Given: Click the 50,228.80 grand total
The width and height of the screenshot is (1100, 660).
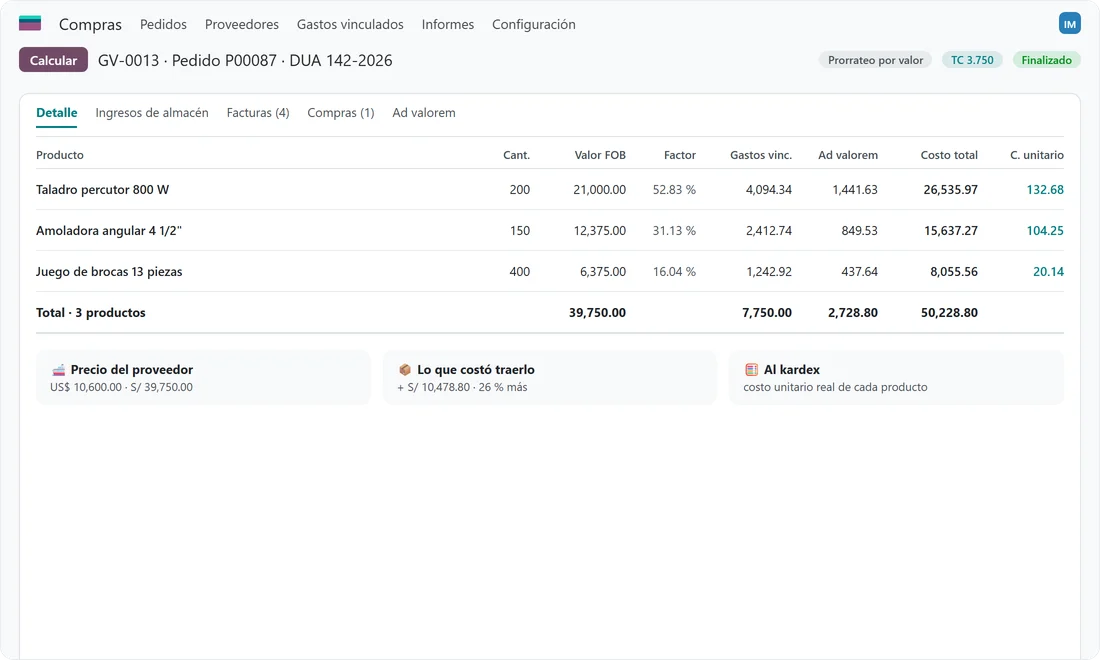Looking at the screenshot, I should click(x=949, y=313).
